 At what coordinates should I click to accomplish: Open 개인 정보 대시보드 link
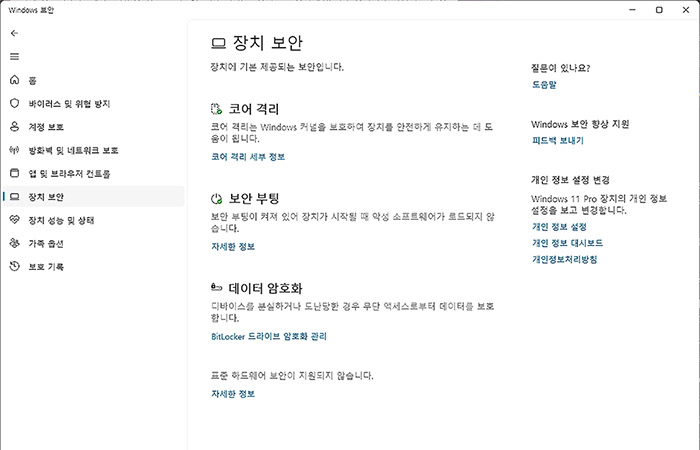(567, 243)
